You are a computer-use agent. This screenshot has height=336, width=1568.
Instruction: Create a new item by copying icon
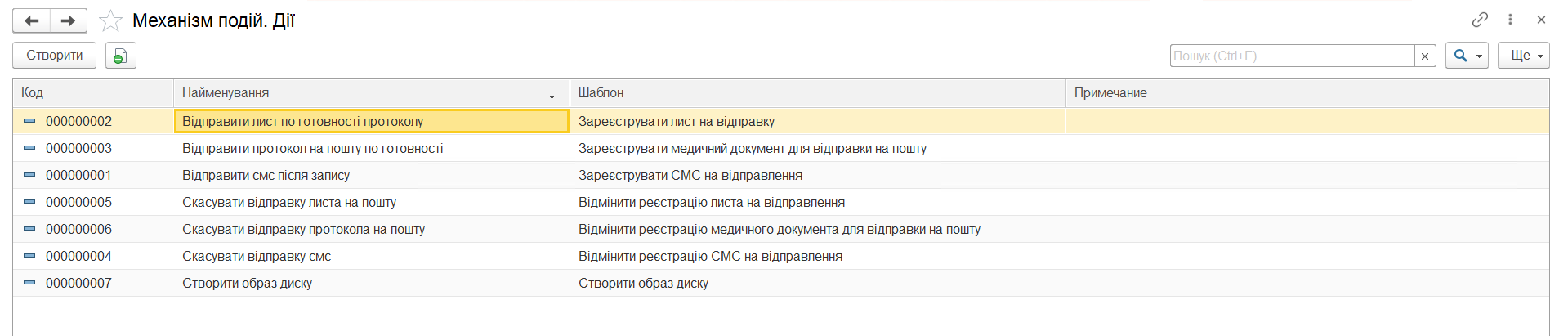[120, 56]
